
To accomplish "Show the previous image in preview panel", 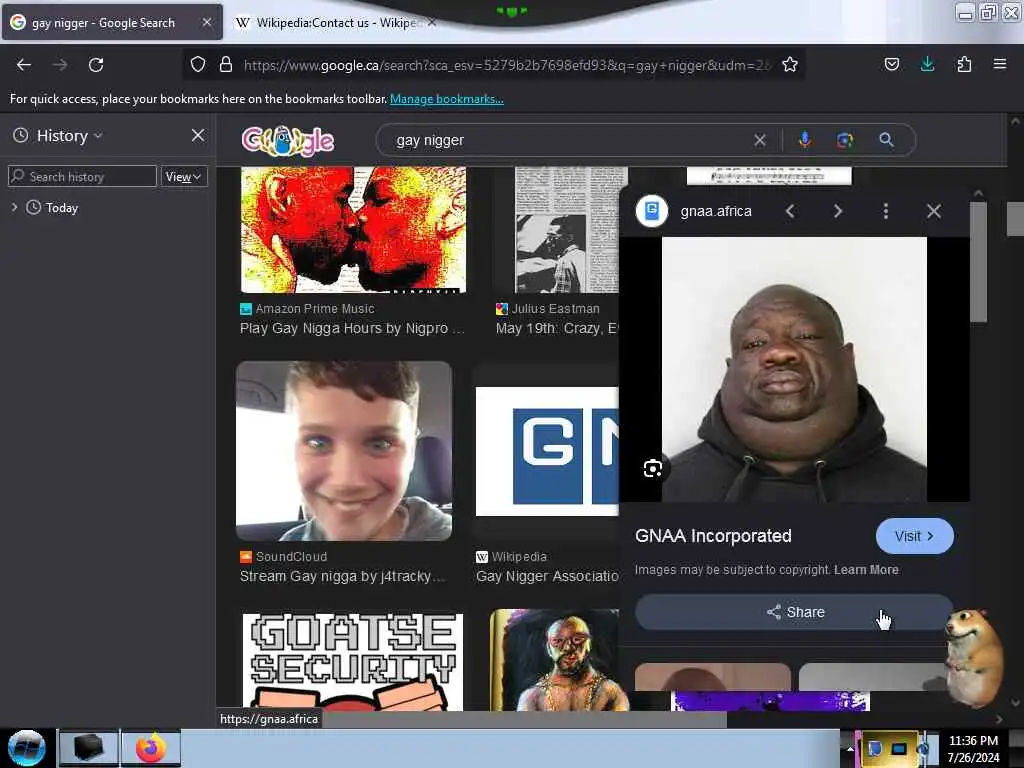I will (x=790, y=211).
